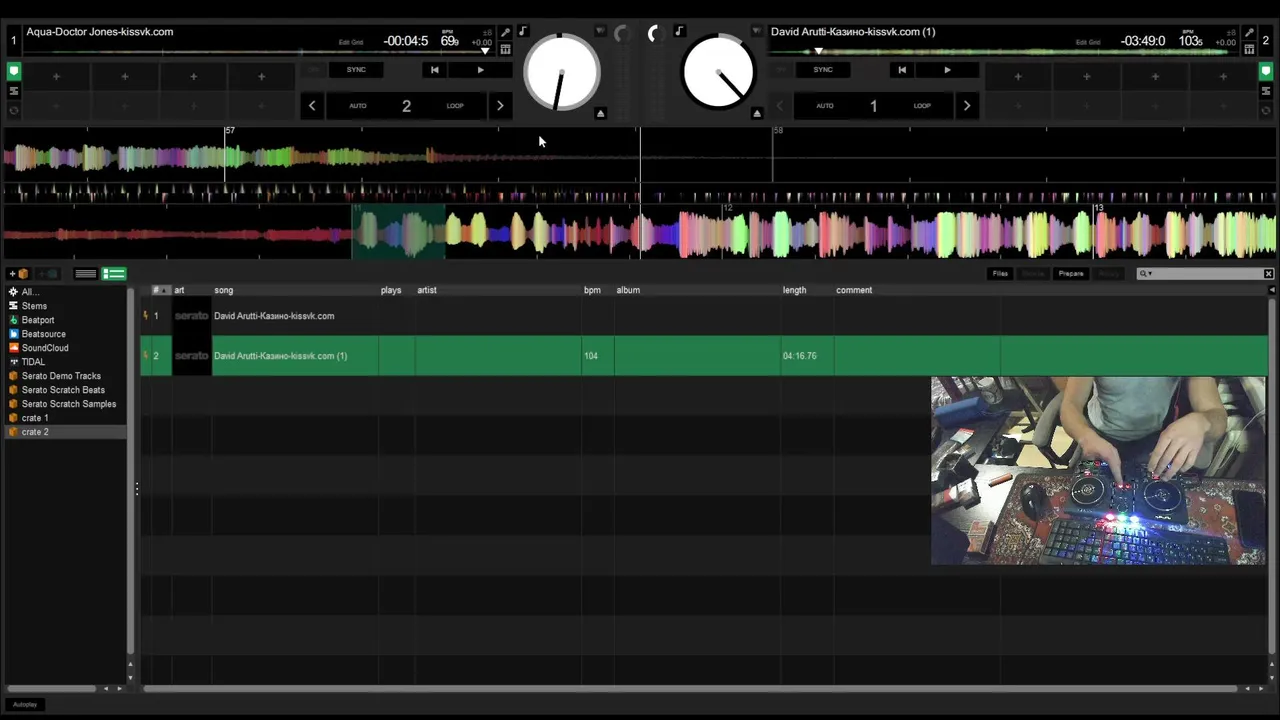Open Edit Grid for deck 2
This screenshot has height=720, width=1280.
pyautogui.click(x=1088, y=42)
